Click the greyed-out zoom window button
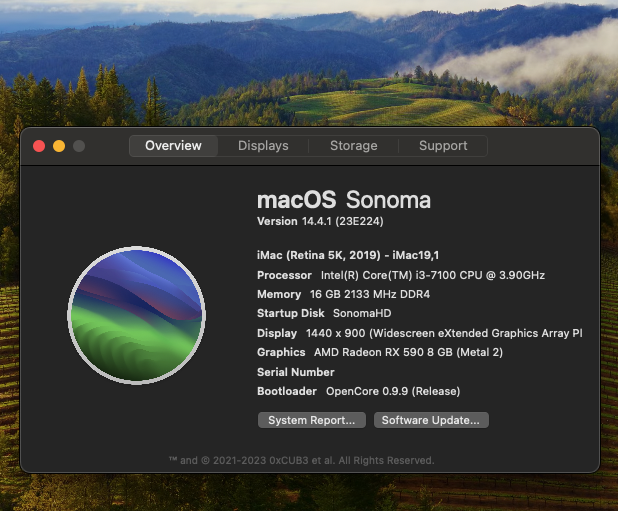618x511 pixels. pyautogui.click(x=79, y=146)
